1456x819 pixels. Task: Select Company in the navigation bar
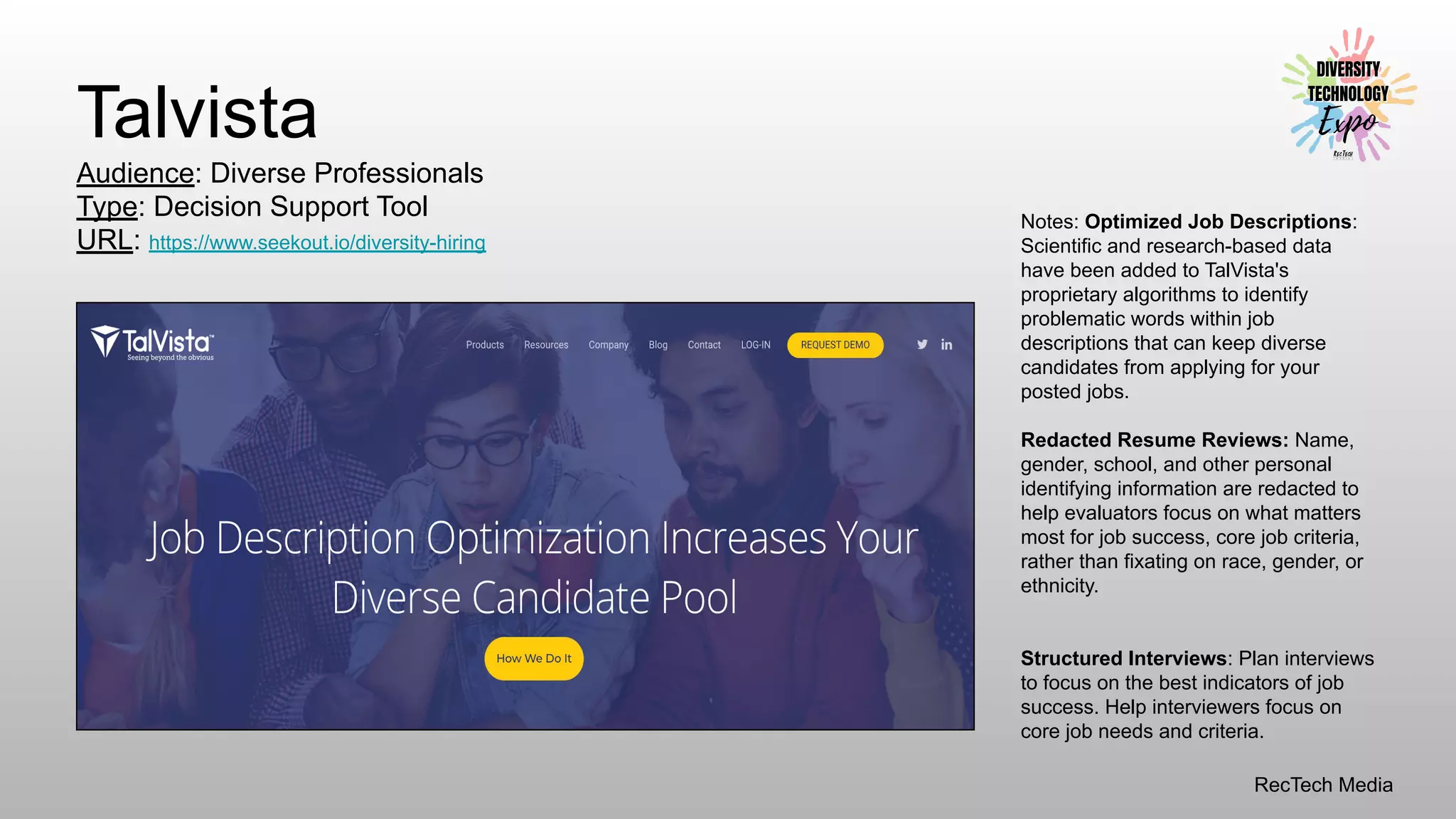coord(609,345)
